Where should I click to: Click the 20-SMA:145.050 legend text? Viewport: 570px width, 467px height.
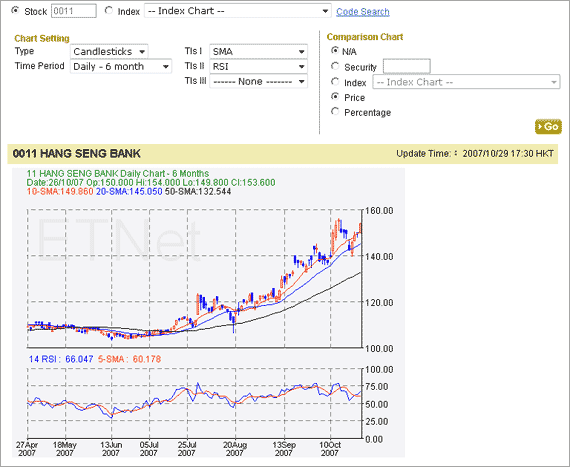pyautogui.click(x=129, y=192)
